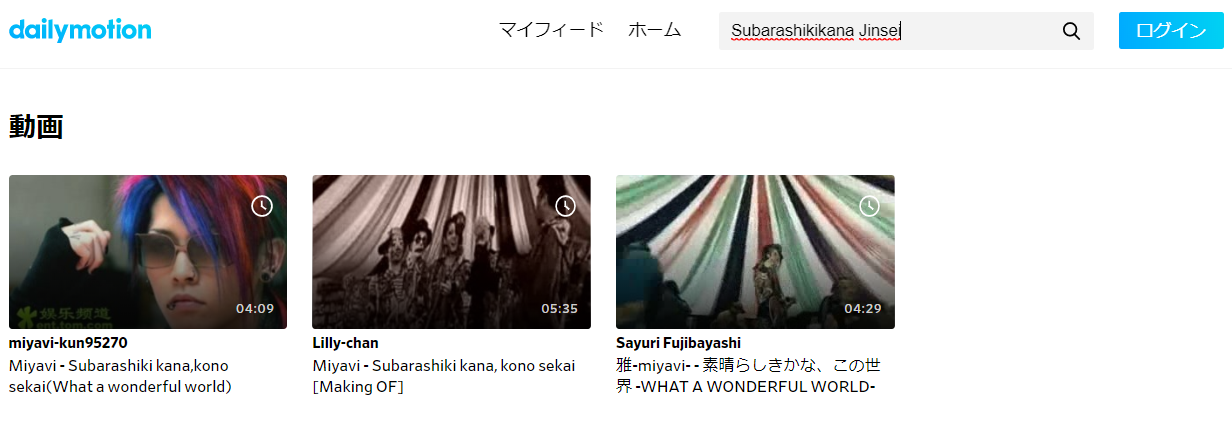Click the Dailymotion logo
Viewport: 1232px width, 444px height.
(80, 30)
